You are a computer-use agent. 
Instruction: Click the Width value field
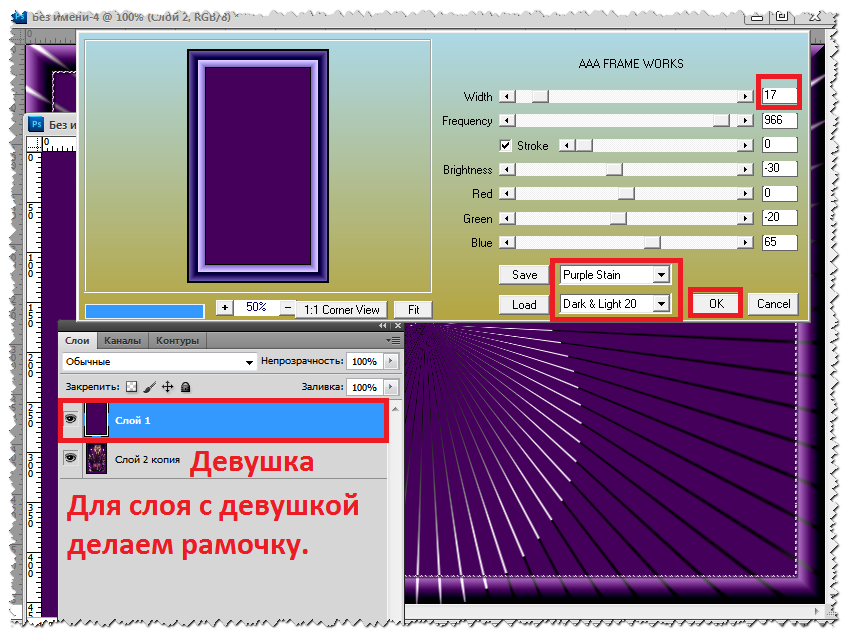click(x=779, y=95)
